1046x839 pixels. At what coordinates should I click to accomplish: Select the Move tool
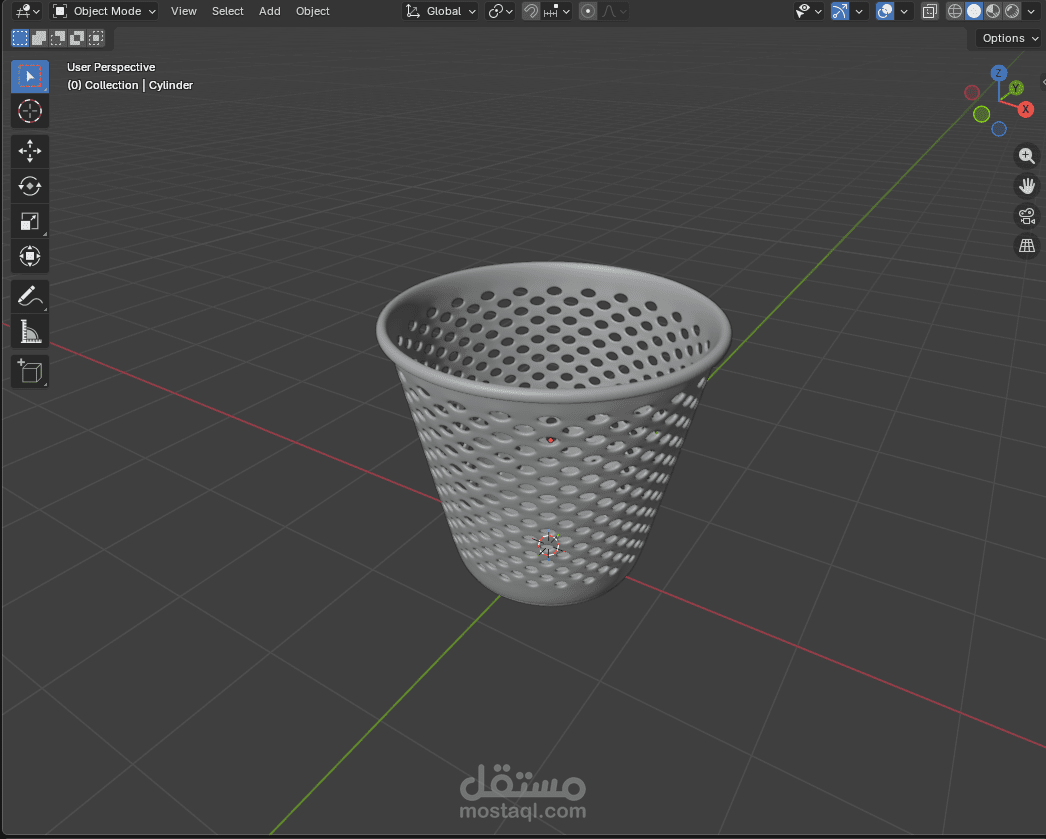point(29,151)
